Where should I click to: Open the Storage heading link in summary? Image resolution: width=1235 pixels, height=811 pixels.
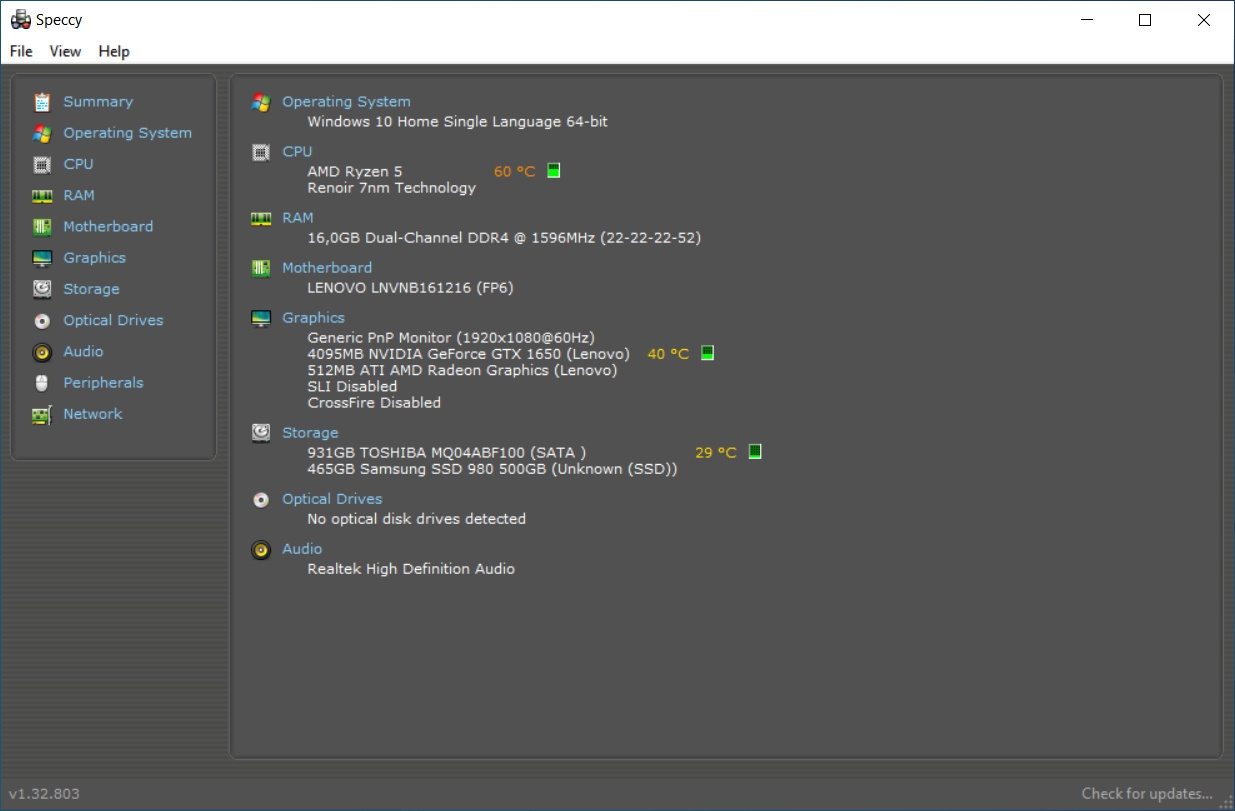[310, 433]
